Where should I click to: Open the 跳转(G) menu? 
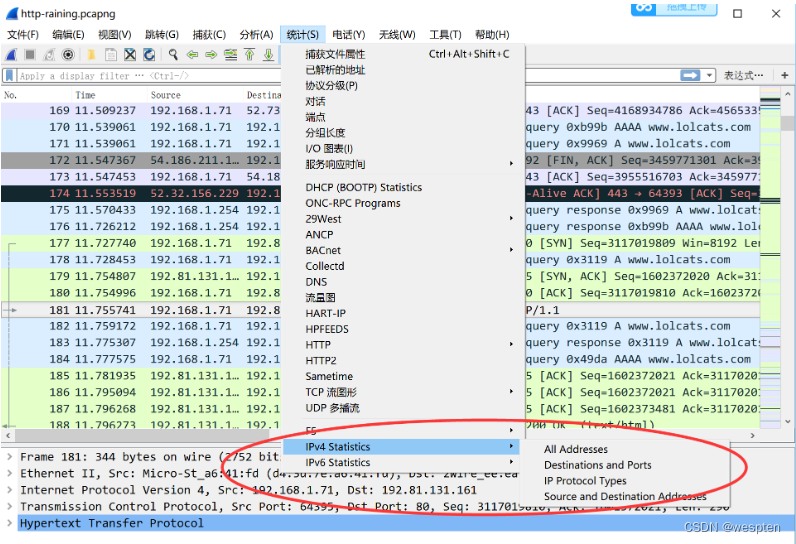161,35
